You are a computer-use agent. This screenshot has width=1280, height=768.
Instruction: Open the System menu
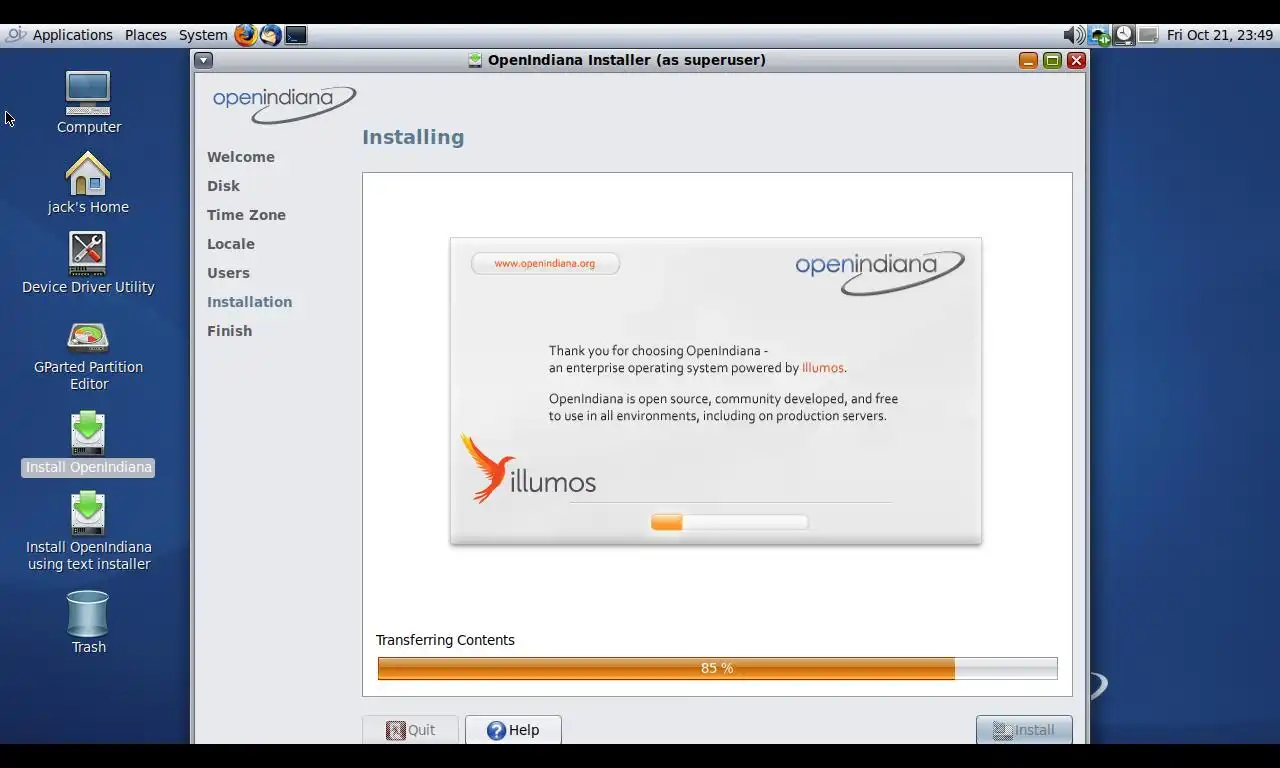click(203, 35)
